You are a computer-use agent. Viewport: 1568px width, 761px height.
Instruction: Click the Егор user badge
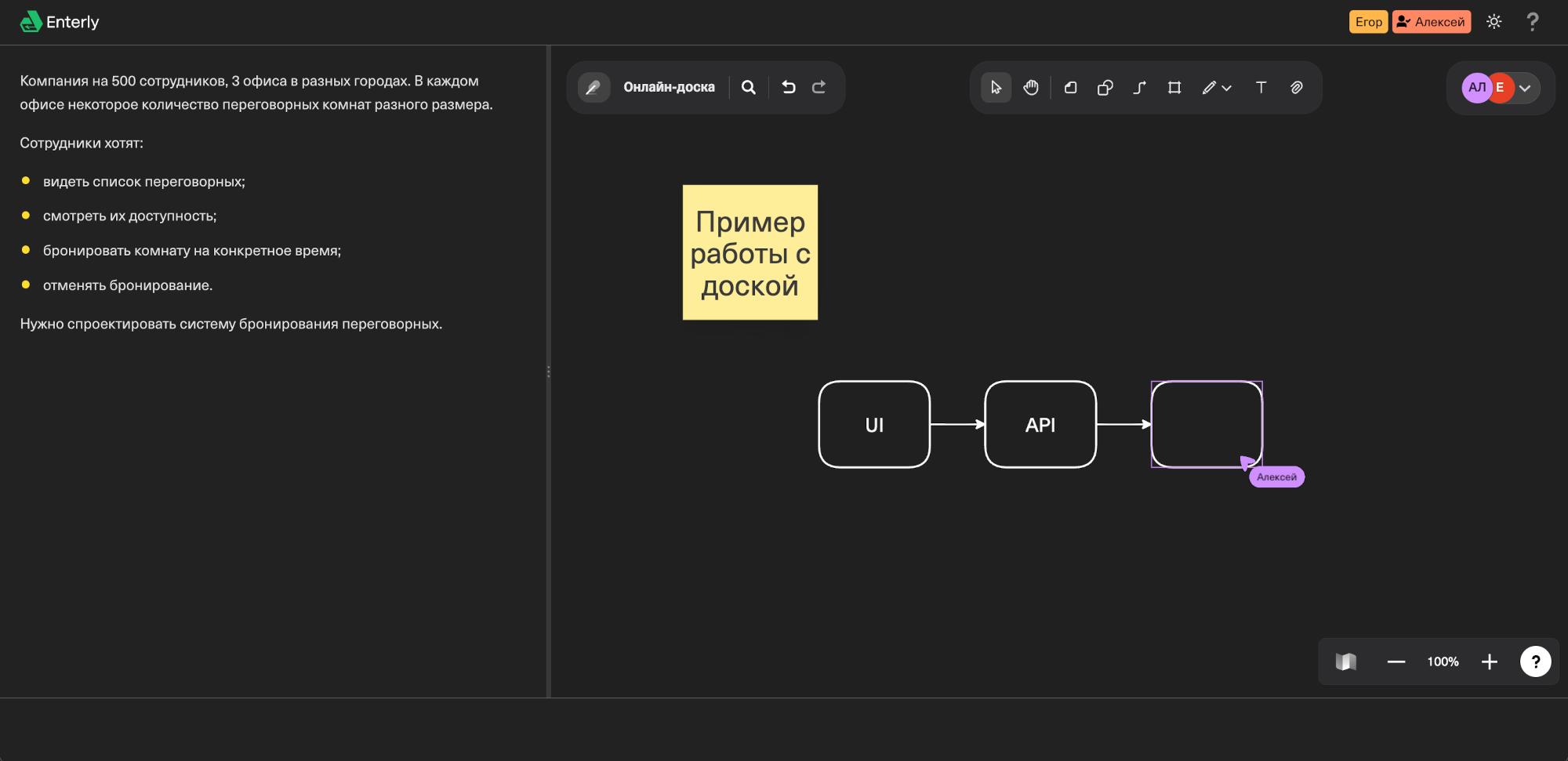1368,22
